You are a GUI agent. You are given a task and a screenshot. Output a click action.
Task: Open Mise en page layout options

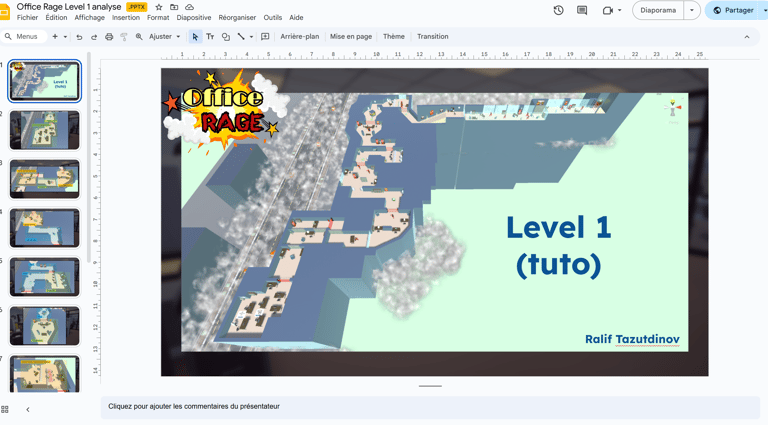[351, 37]
